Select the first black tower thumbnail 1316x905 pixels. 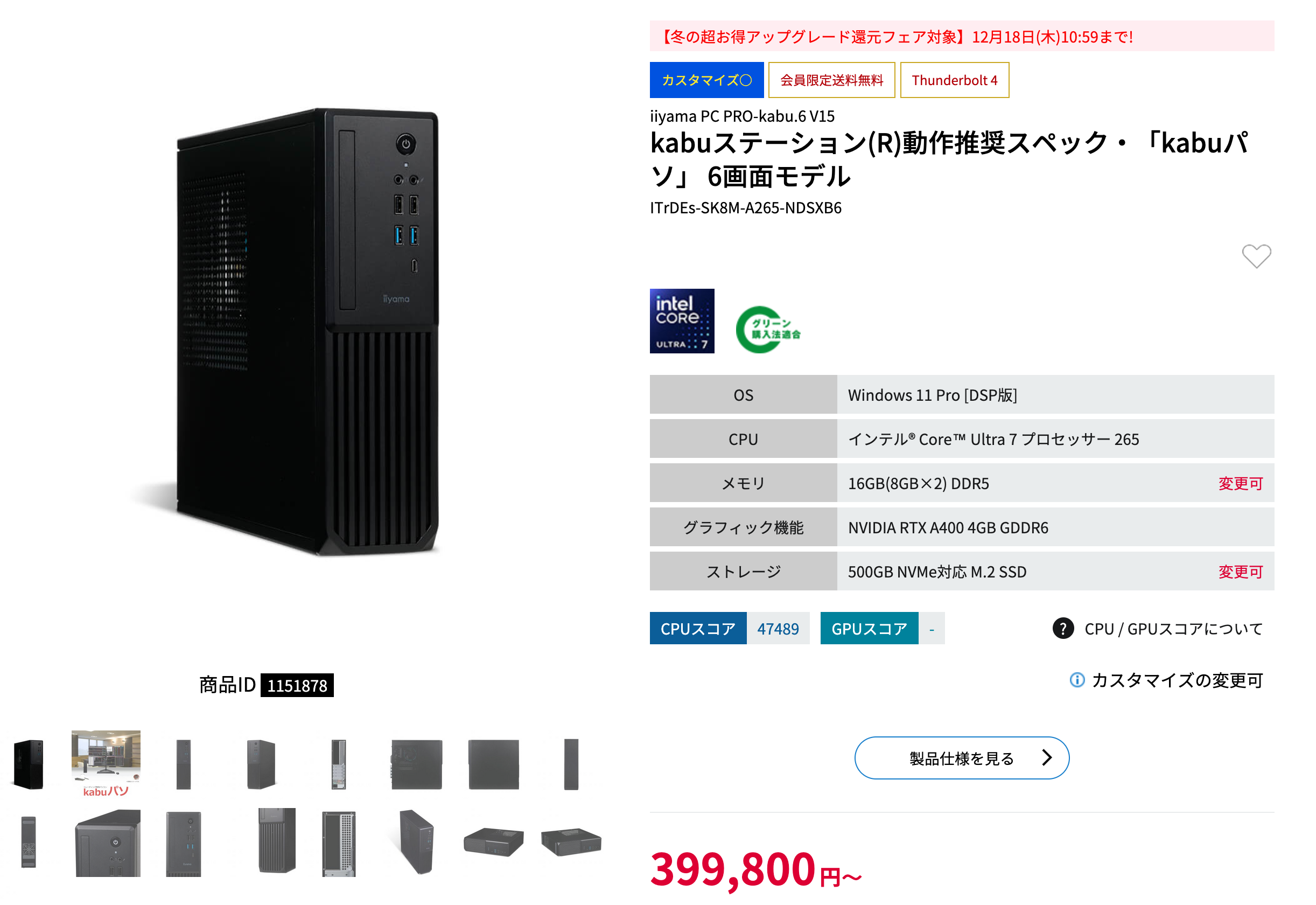click(x=29, y=763)
